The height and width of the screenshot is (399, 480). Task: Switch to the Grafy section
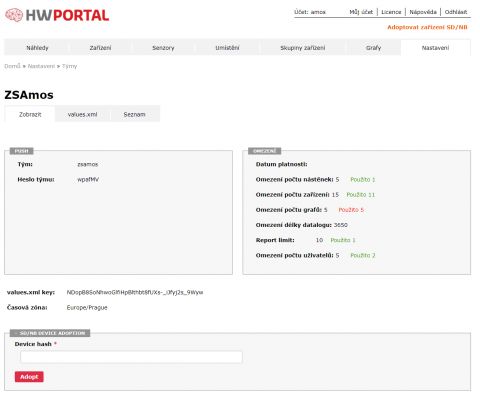click(373, 48)
